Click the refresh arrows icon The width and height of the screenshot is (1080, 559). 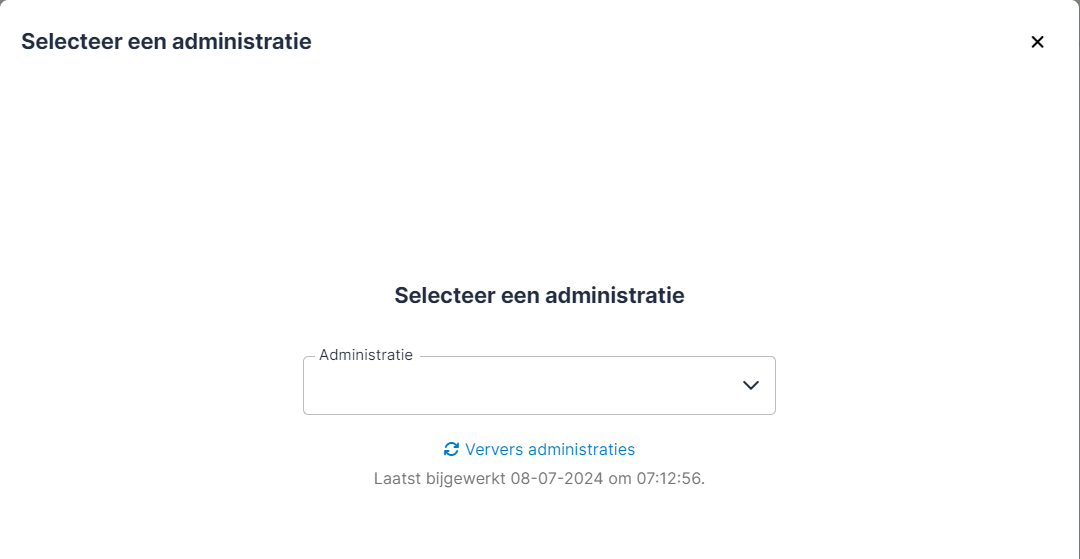[x=451, y=449]
